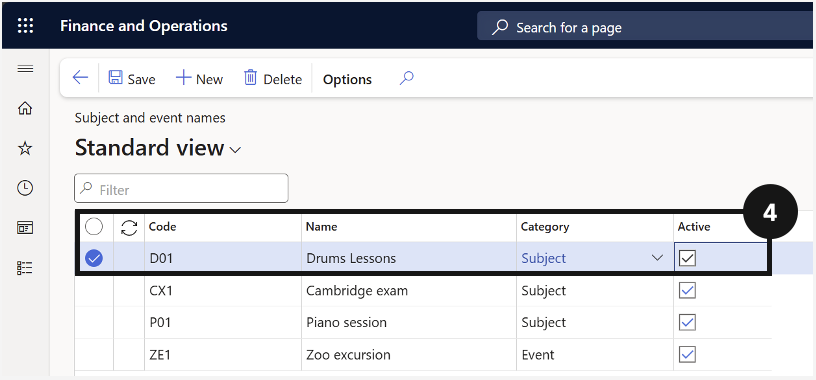Screen dimensions: 816x380
Task: Click the Finance and Operations title
Action: (x=144, y=26)
